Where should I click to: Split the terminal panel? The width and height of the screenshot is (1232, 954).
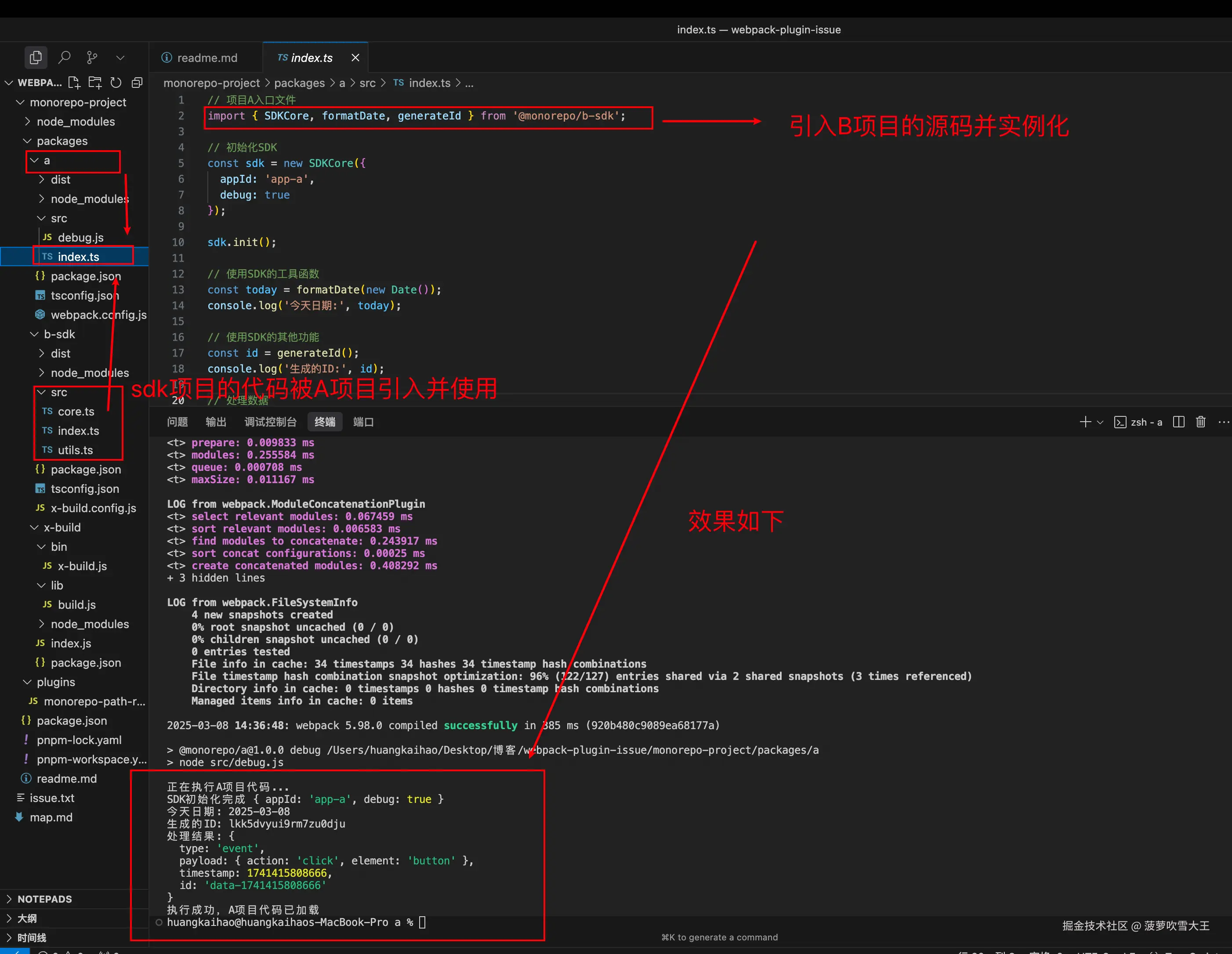1178,422
